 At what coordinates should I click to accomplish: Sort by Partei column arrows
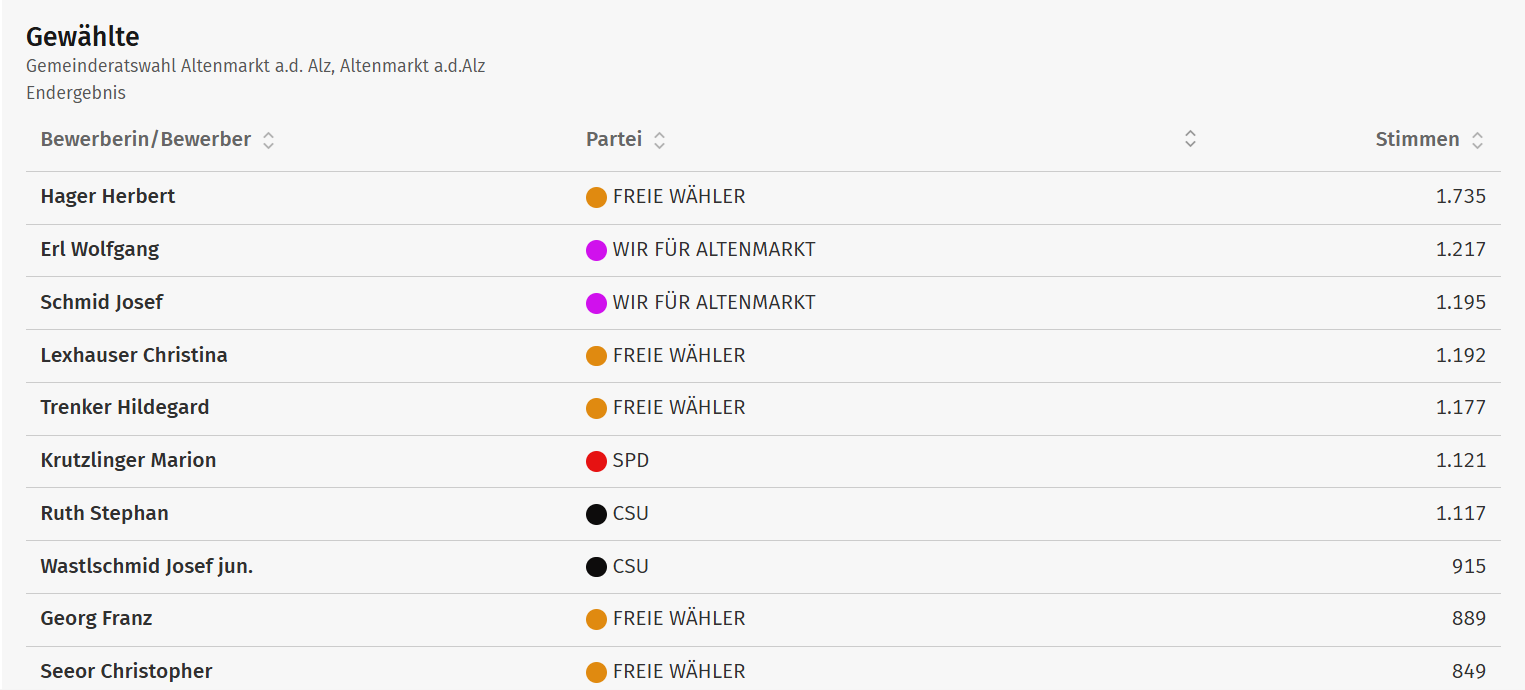pyautogui.click(x=659, y=141)
